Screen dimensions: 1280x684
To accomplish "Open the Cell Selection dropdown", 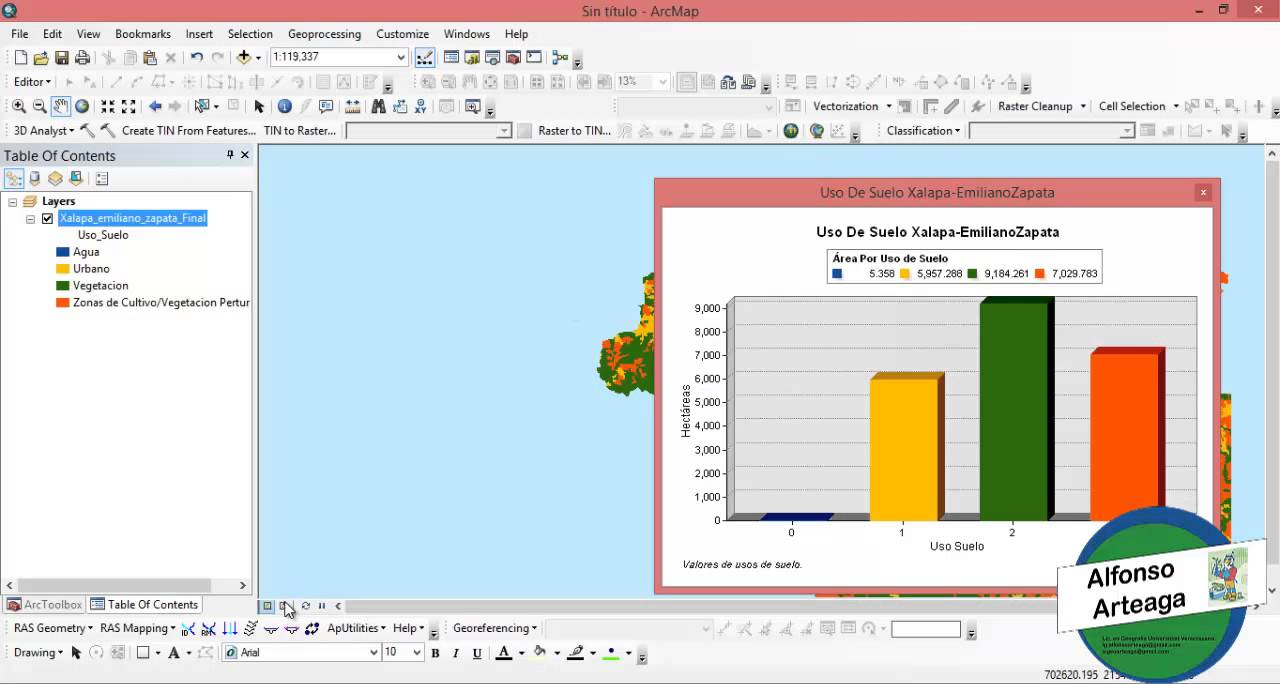I will (x=1138, y=106).
